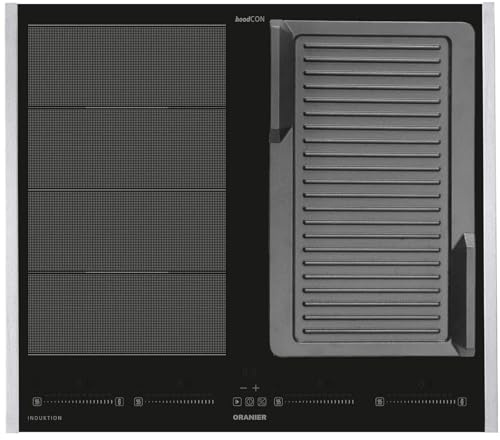Tap the zone key starting the second slider
The width and height of the screenshot is (500, 440).
click(x=138, y=402)
